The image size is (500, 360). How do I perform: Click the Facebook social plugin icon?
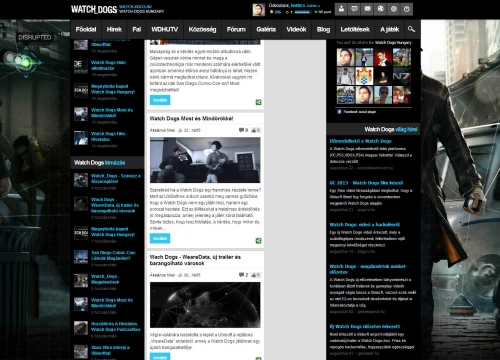point(339,112)
